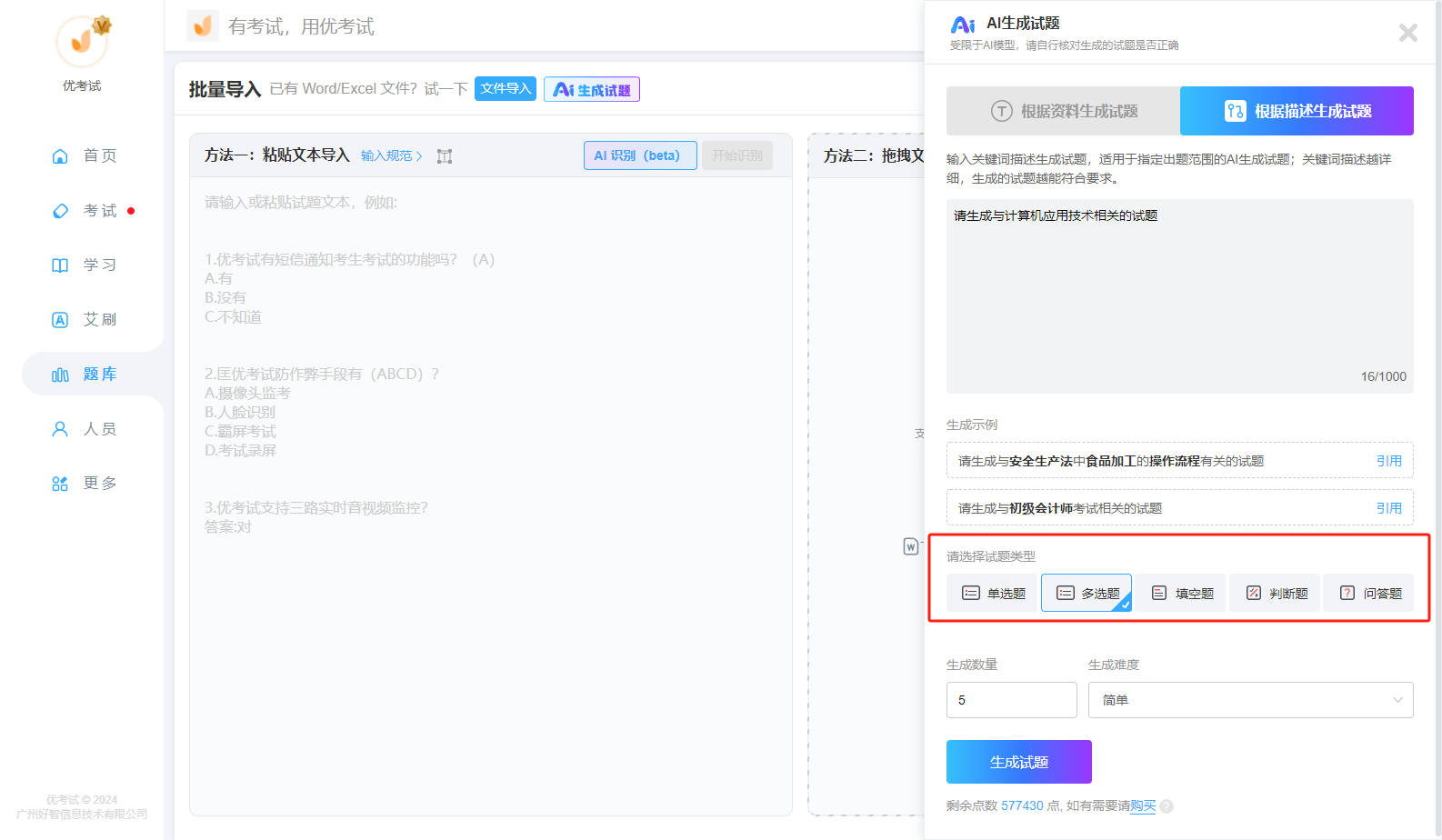The height and width of the screenshot is (840, 1442).
Task: Click the 文件导入 button
Action: [506, 89]
